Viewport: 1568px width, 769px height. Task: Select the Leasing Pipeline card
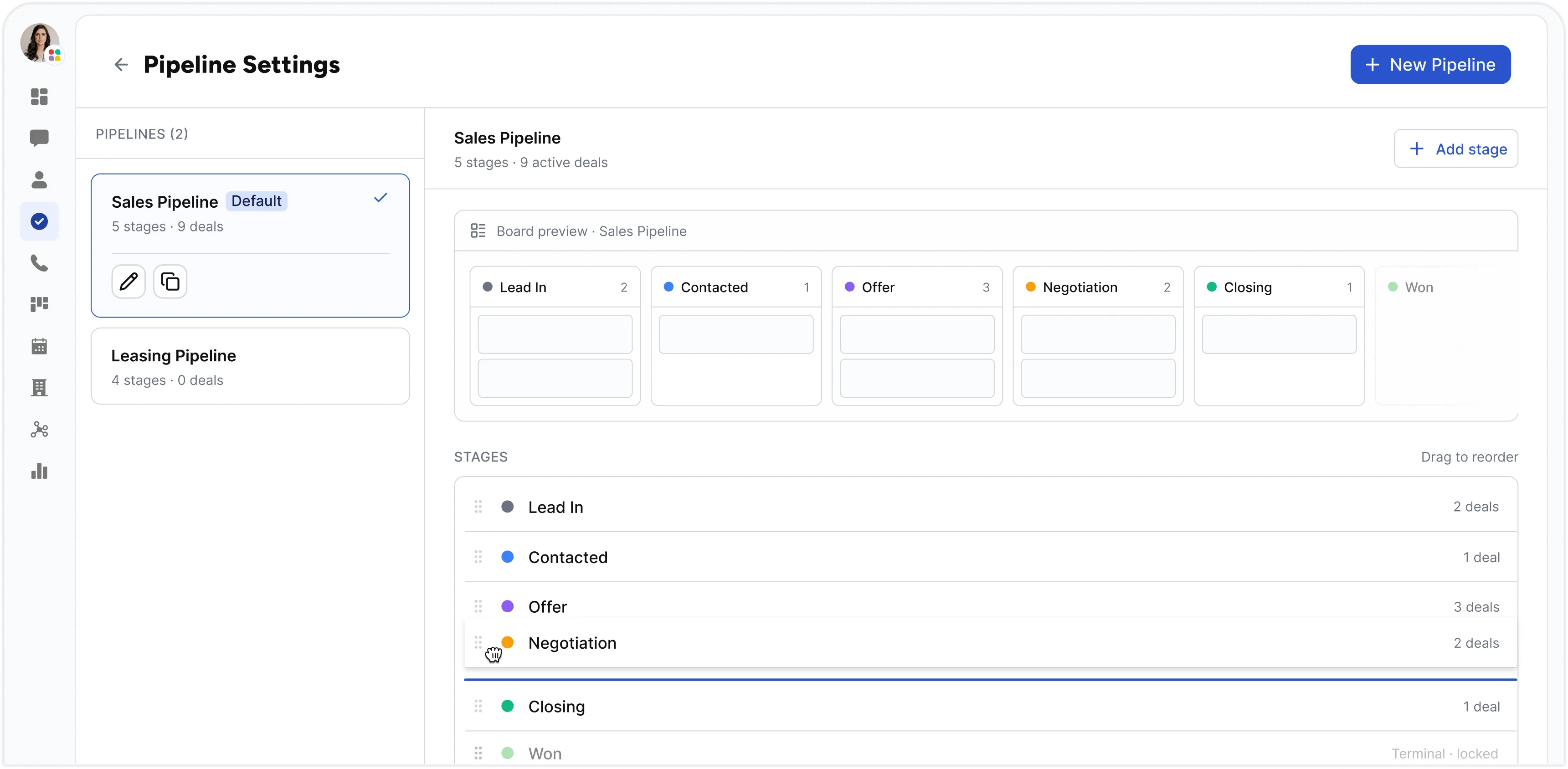(x=250, y=366)
